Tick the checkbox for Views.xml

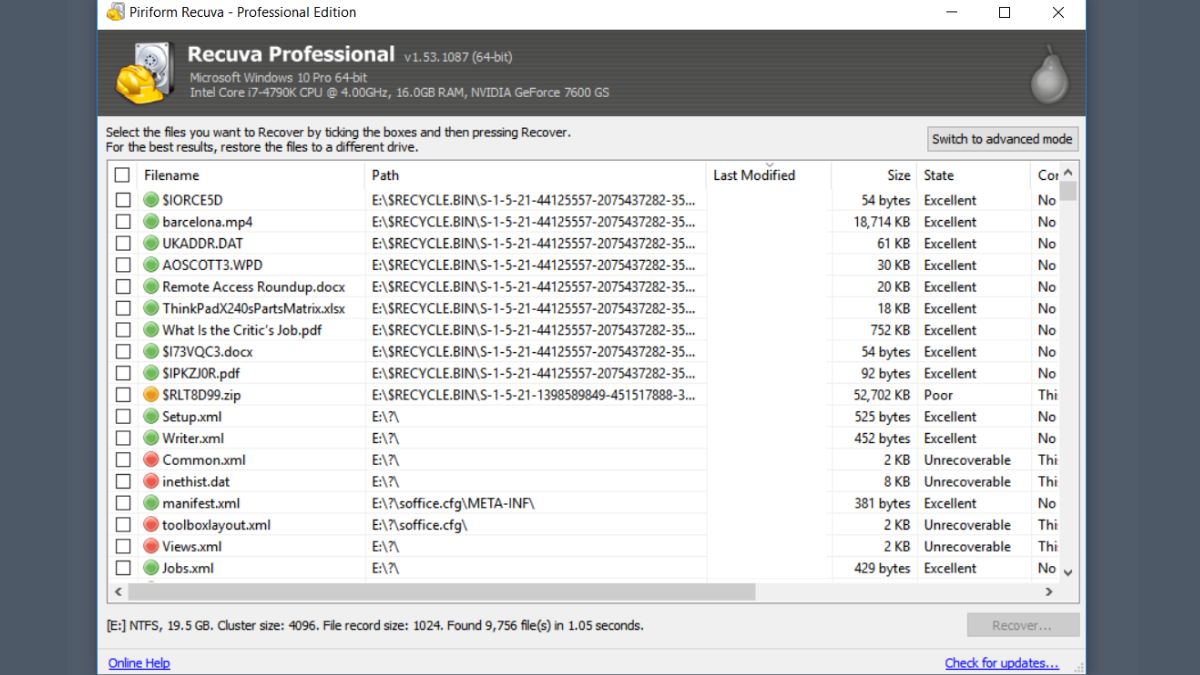[x=122, y=546]
